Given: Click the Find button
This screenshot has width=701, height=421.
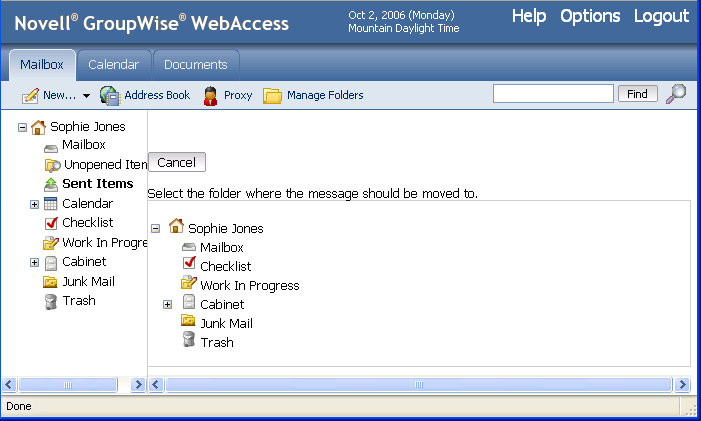Looking at the screenshot, I should 637,94.
